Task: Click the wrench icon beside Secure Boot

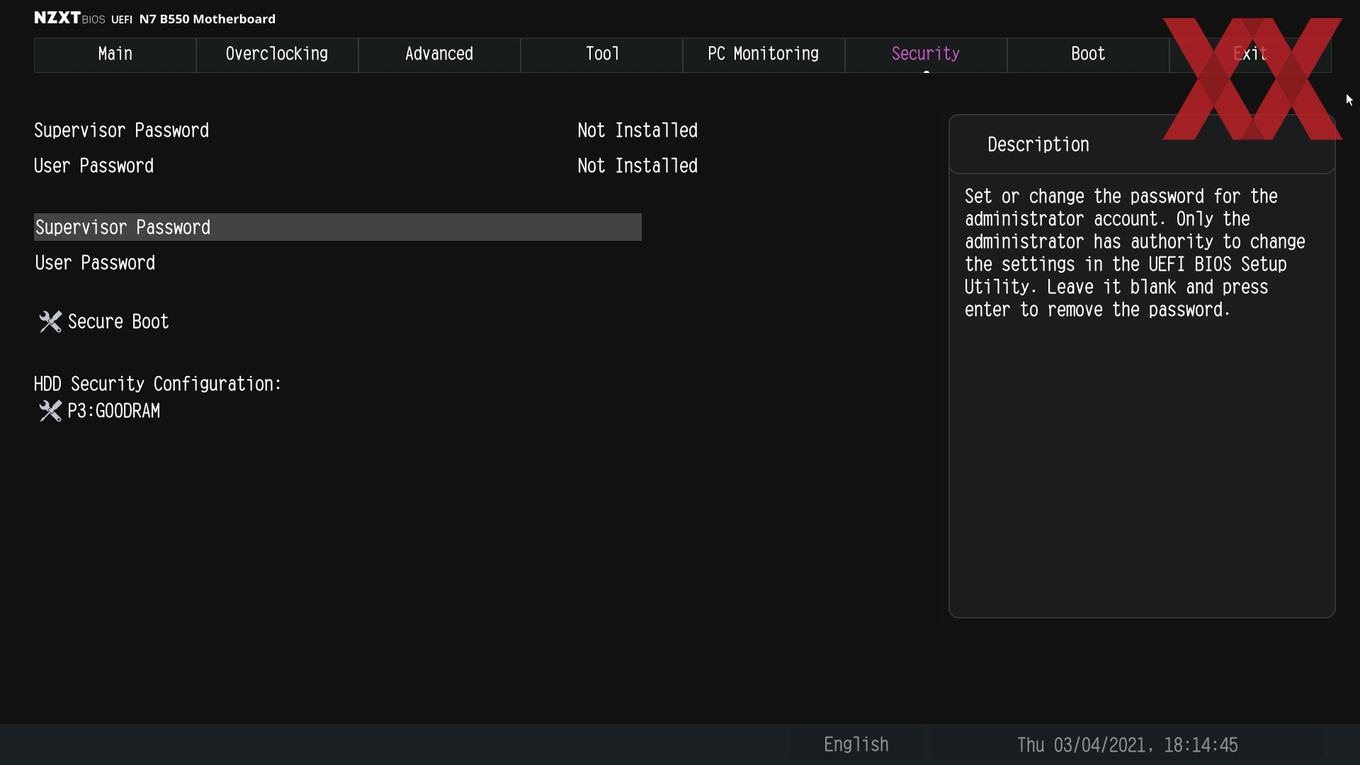Action: tap(50, 322)
